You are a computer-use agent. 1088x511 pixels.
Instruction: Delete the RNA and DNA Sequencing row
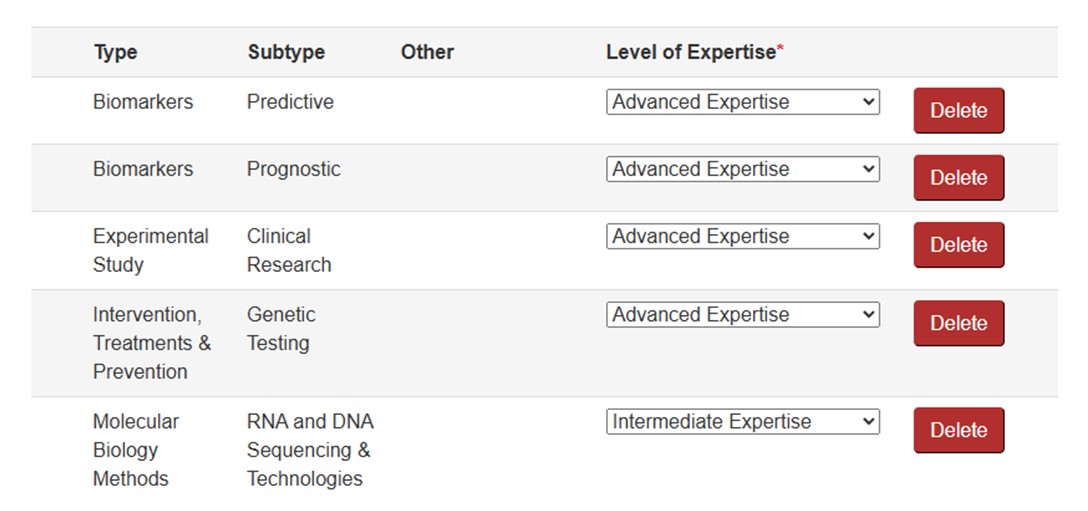point(958,430)
